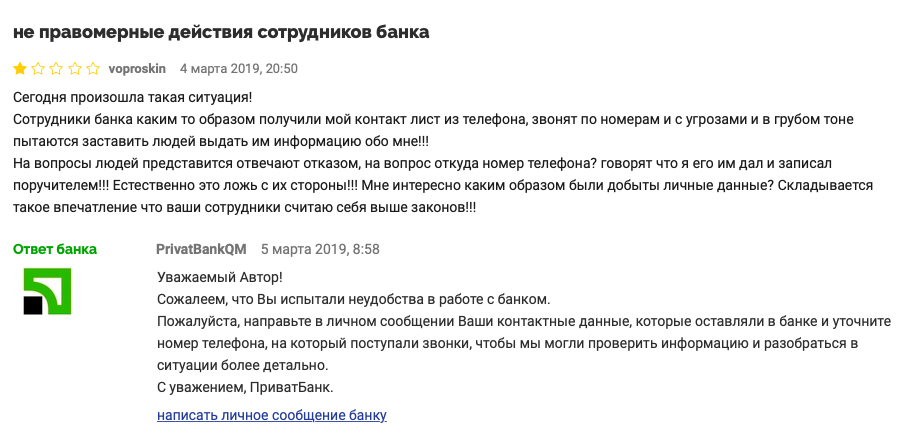Select the third rating star
This screenshot has width=902, height=435.
click(57, 69)
